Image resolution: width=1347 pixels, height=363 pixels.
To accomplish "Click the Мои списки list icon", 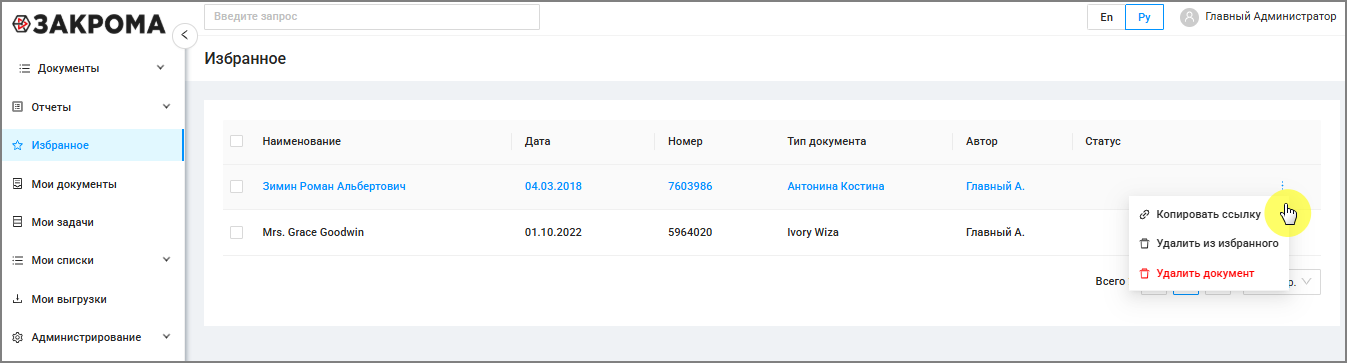I will click(17, 260).
